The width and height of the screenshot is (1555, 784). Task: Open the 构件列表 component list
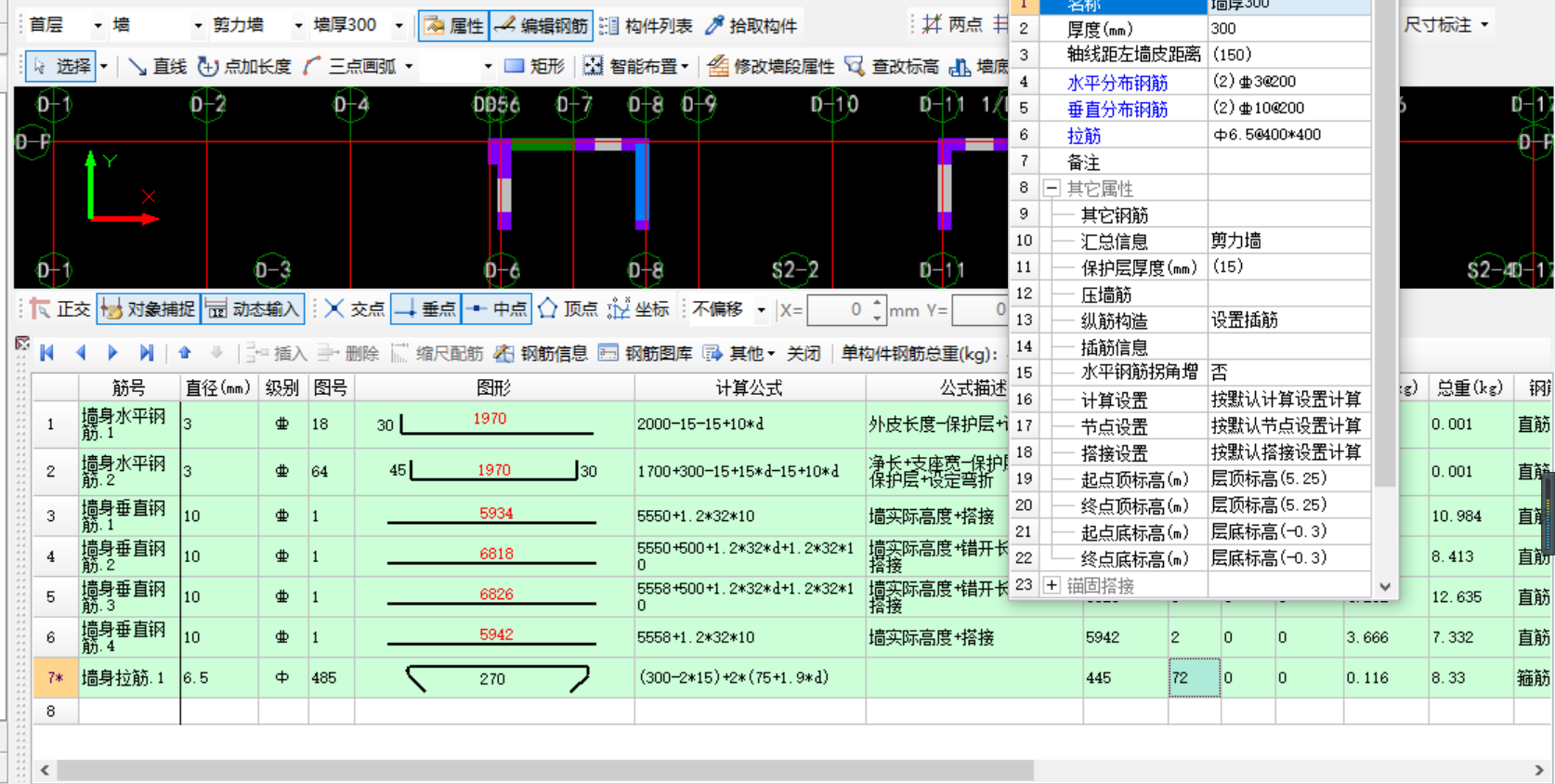(646, 25)
